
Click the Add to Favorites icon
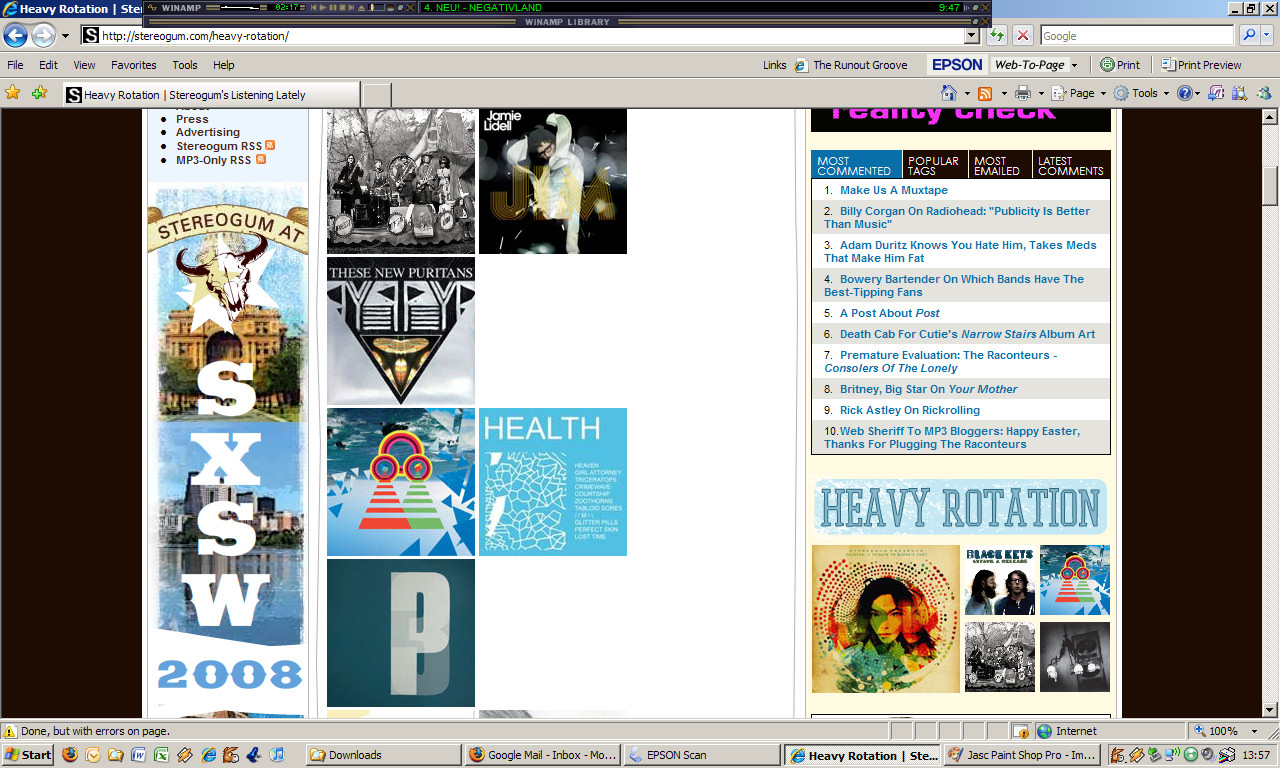tap(39, 93)
